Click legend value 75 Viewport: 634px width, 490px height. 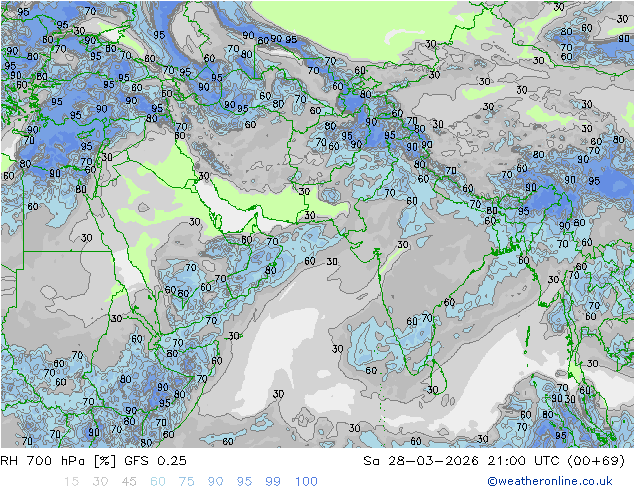click(186, 481)
